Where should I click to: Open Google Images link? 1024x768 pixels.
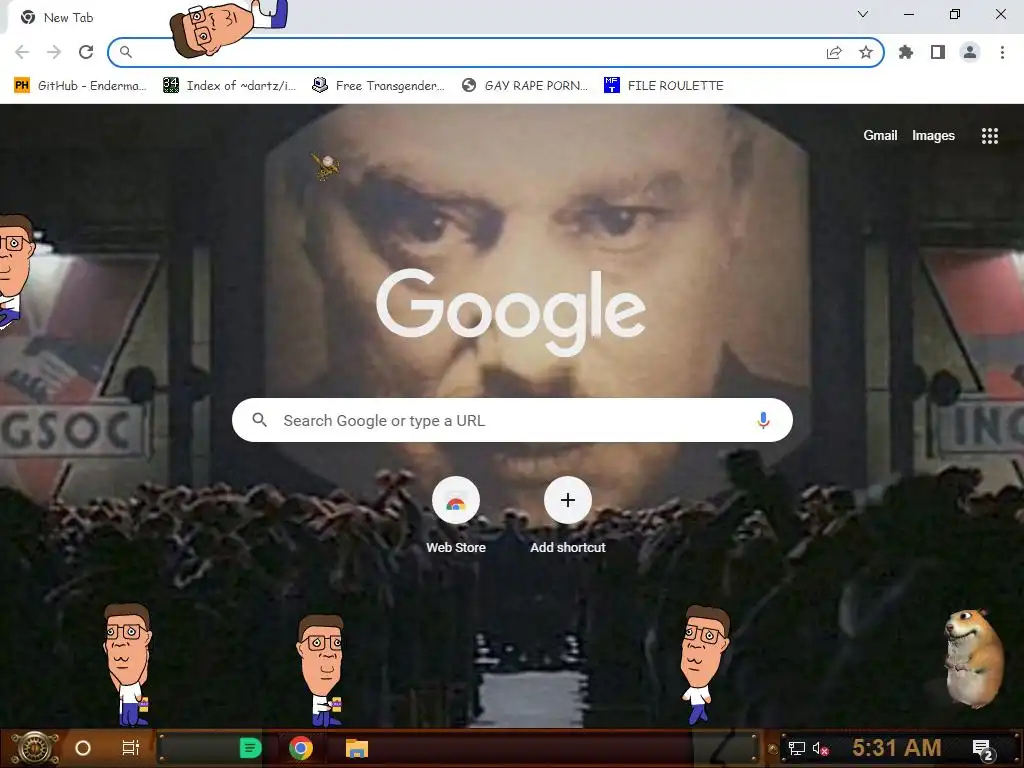(933, 135)
